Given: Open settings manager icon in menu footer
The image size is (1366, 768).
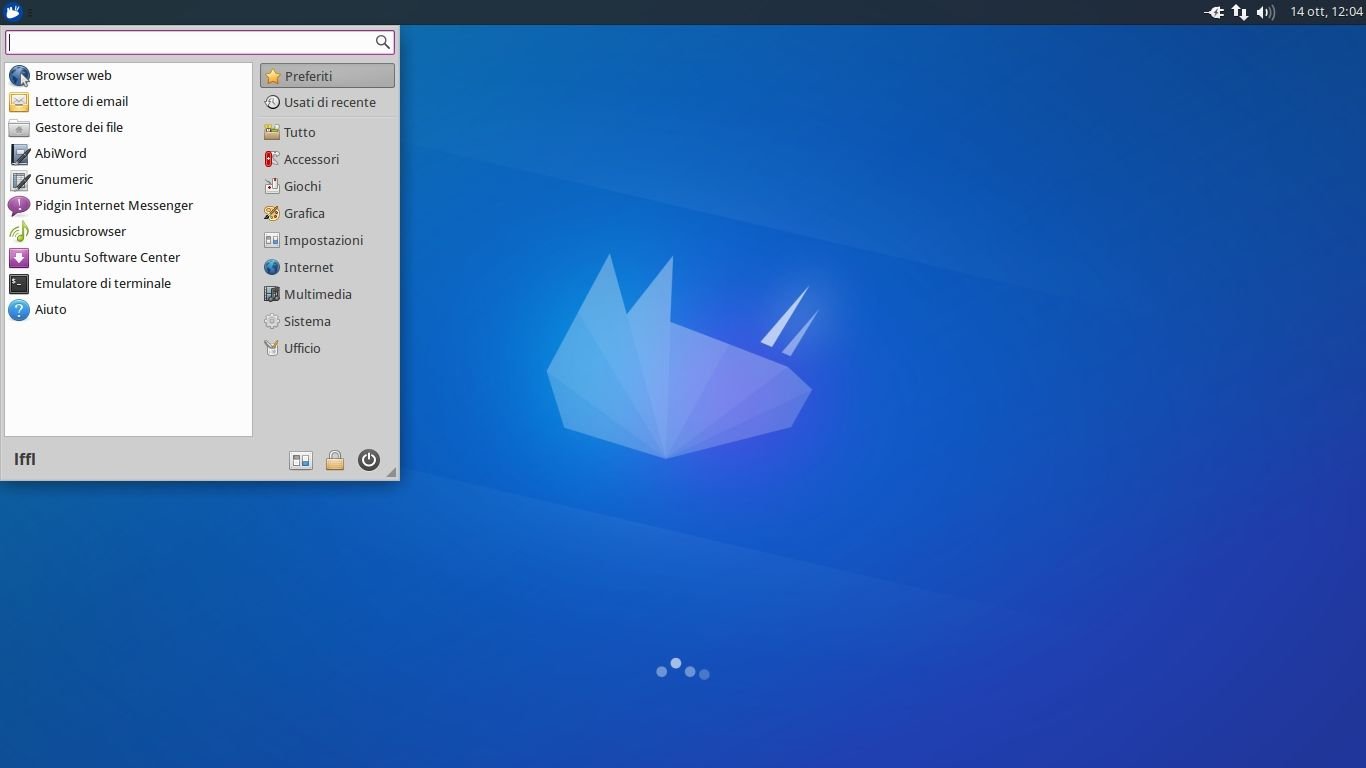Looking at the screenshot, I should click(301, 460).
